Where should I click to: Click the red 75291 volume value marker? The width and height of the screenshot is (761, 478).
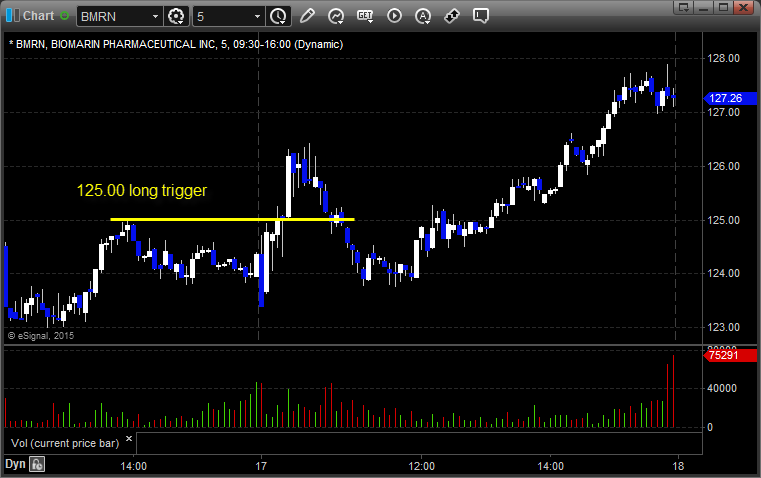[x=730, y=355]
